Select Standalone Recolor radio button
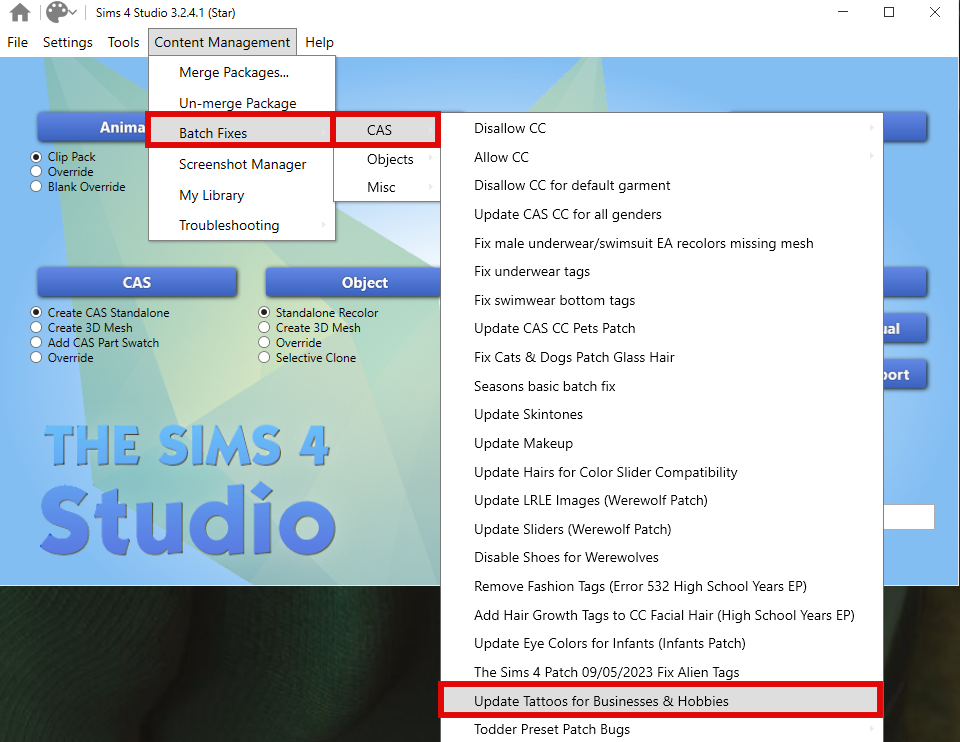Screen dimensions: 960x742 point(264,312)
